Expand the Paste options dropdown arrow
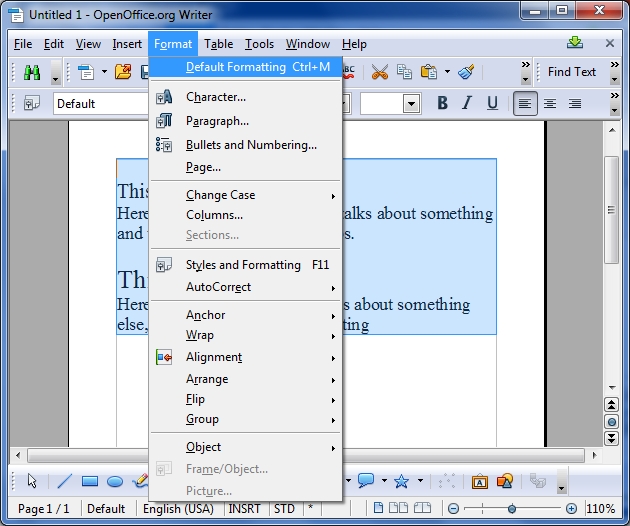 [447, 72]
